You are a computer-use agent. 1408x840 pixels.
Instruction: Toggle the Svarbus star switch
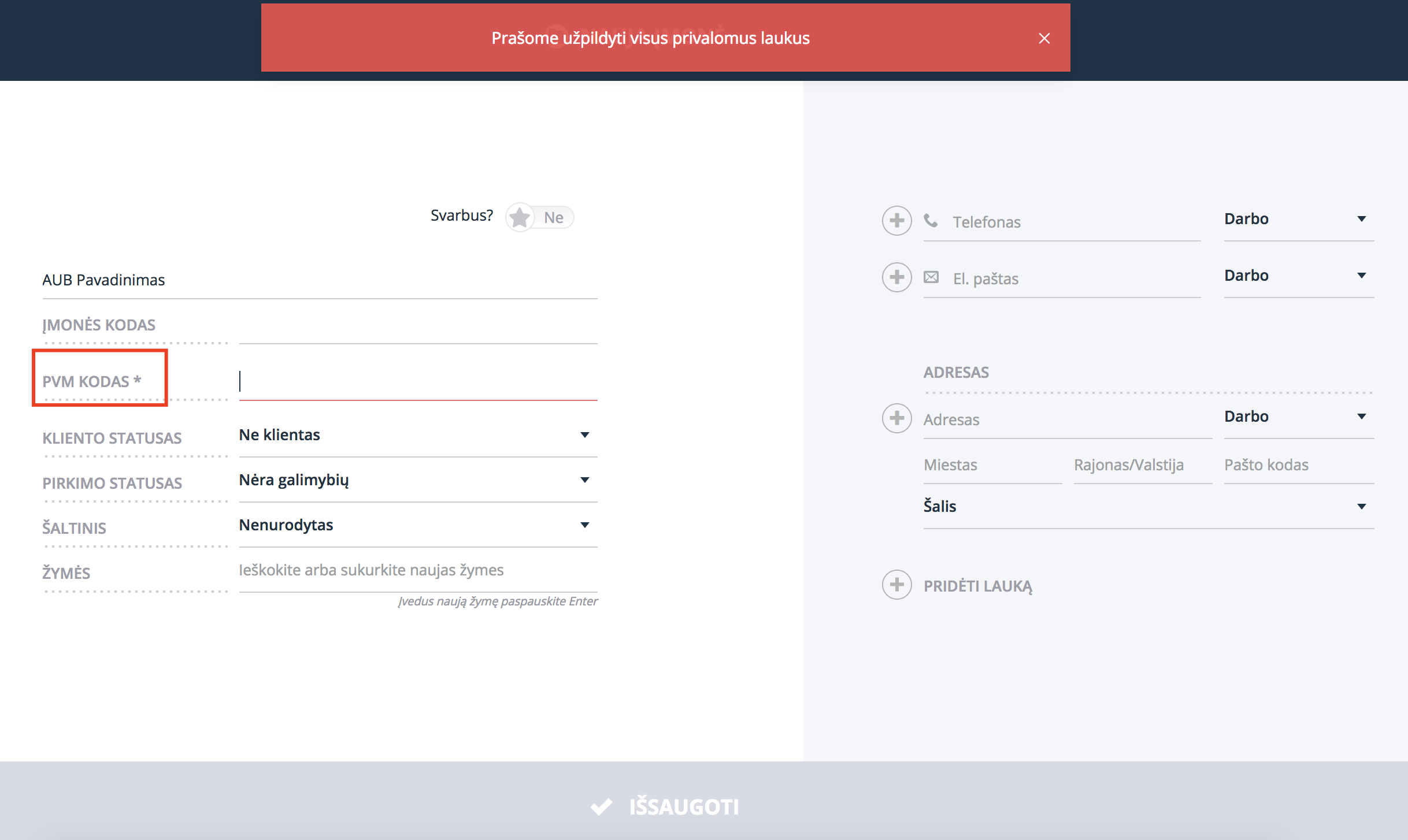[539, 218]
